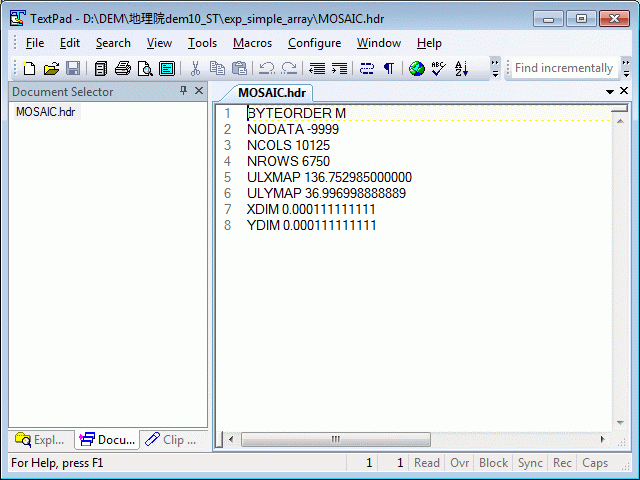
Task: Click the horizontal scrollbar left arrow
Action: click(x=231, y=440)
